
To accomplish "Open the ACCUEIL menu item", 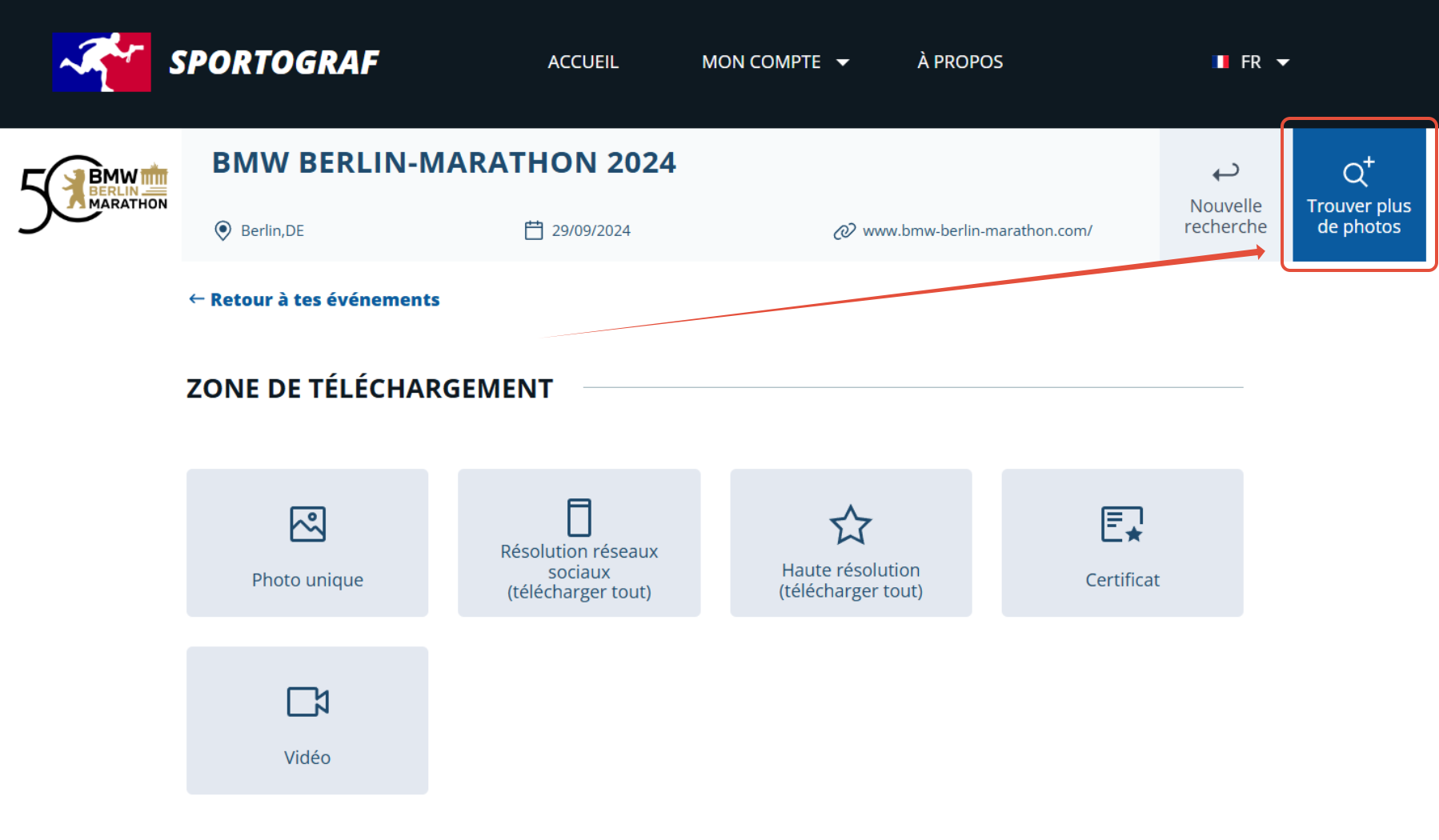I will [583, 62].
